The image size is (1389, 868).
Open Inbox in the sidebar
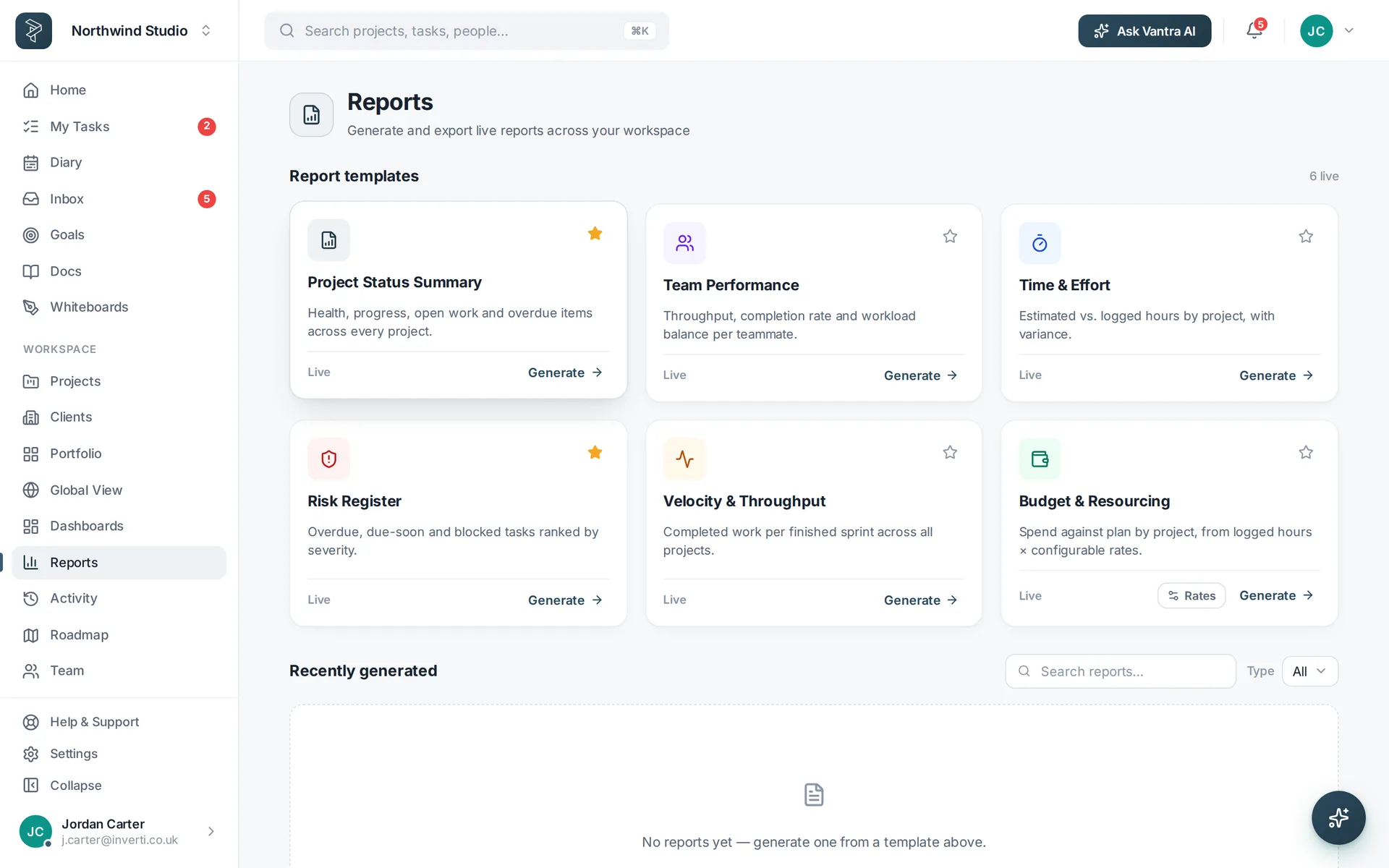pyautogui.click(x=119, y=199)
